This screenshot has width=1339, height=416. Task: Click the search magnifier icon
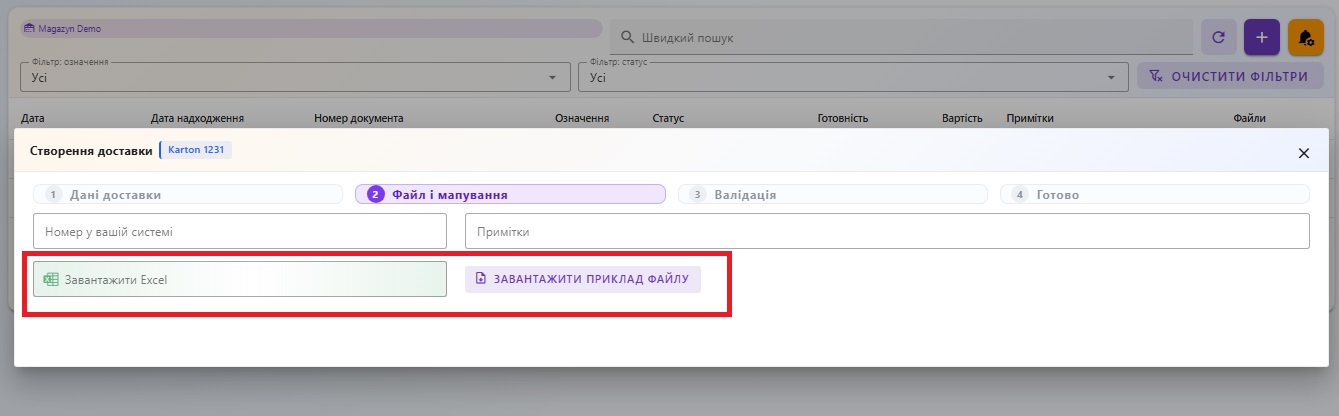tap(628, 37)
